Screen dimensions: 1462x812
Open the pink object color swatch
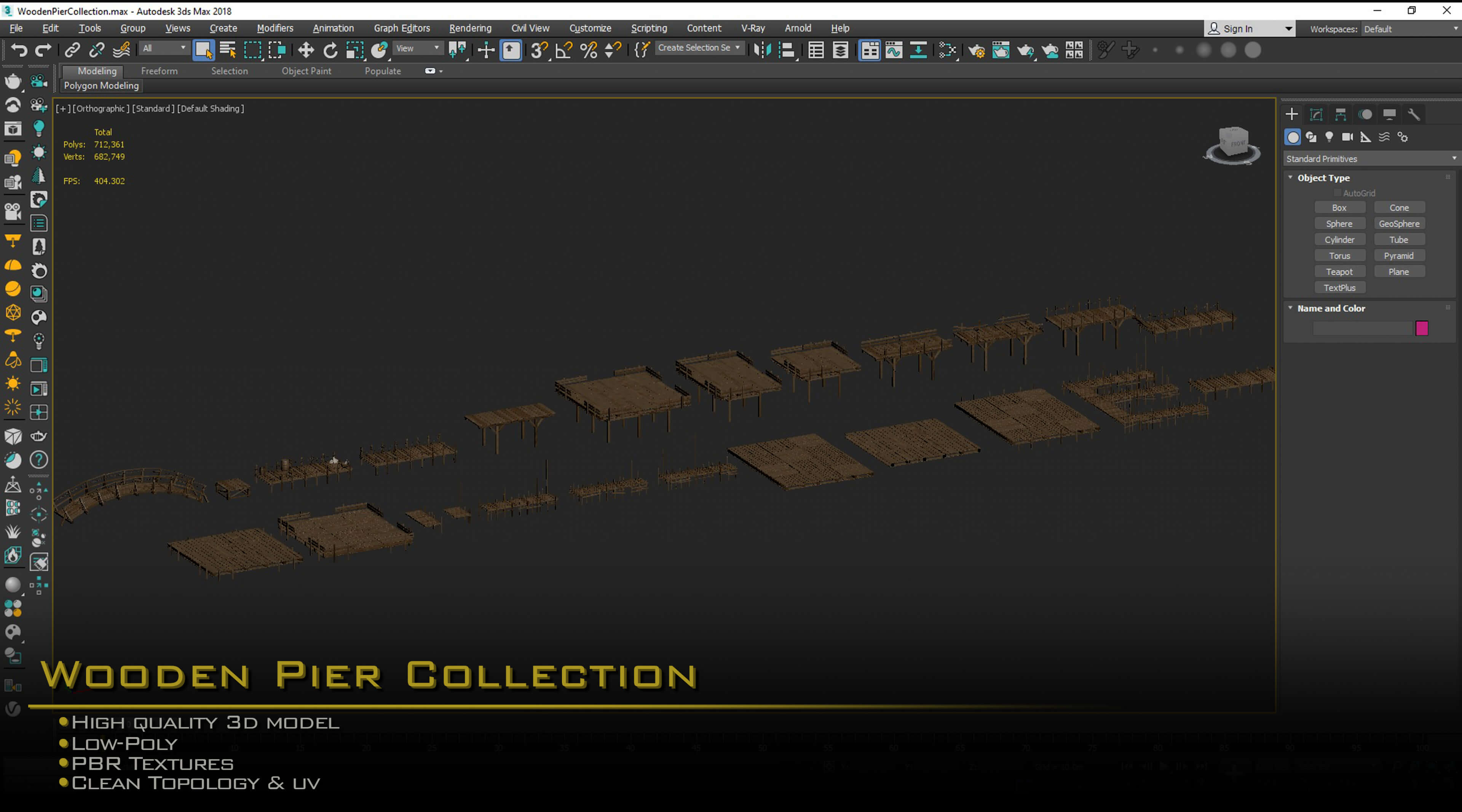pos(1422,328)
